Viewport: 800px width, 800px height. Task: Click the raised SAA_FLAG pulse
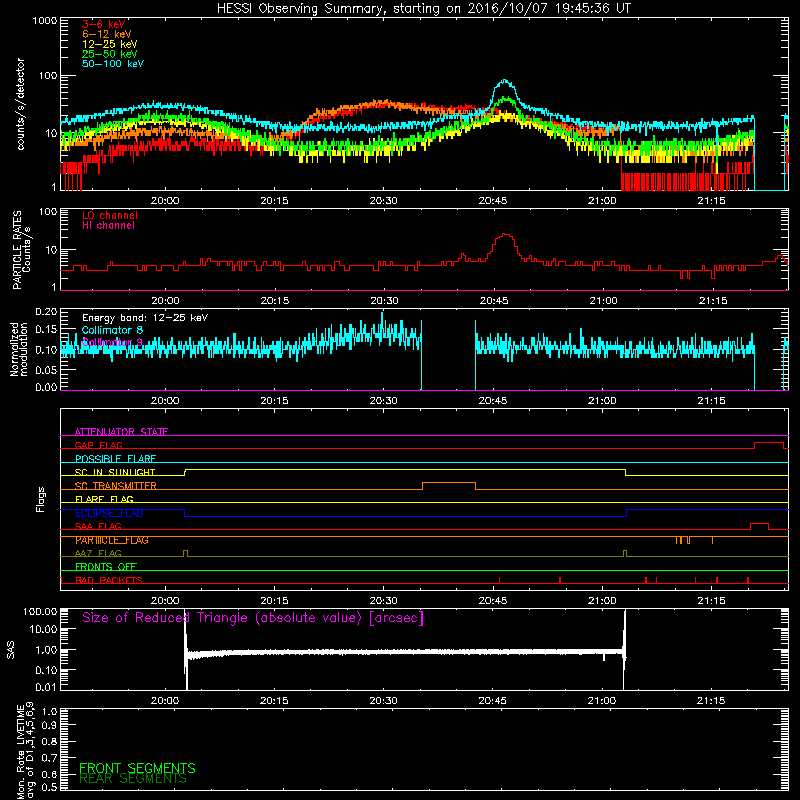(759, 524)
